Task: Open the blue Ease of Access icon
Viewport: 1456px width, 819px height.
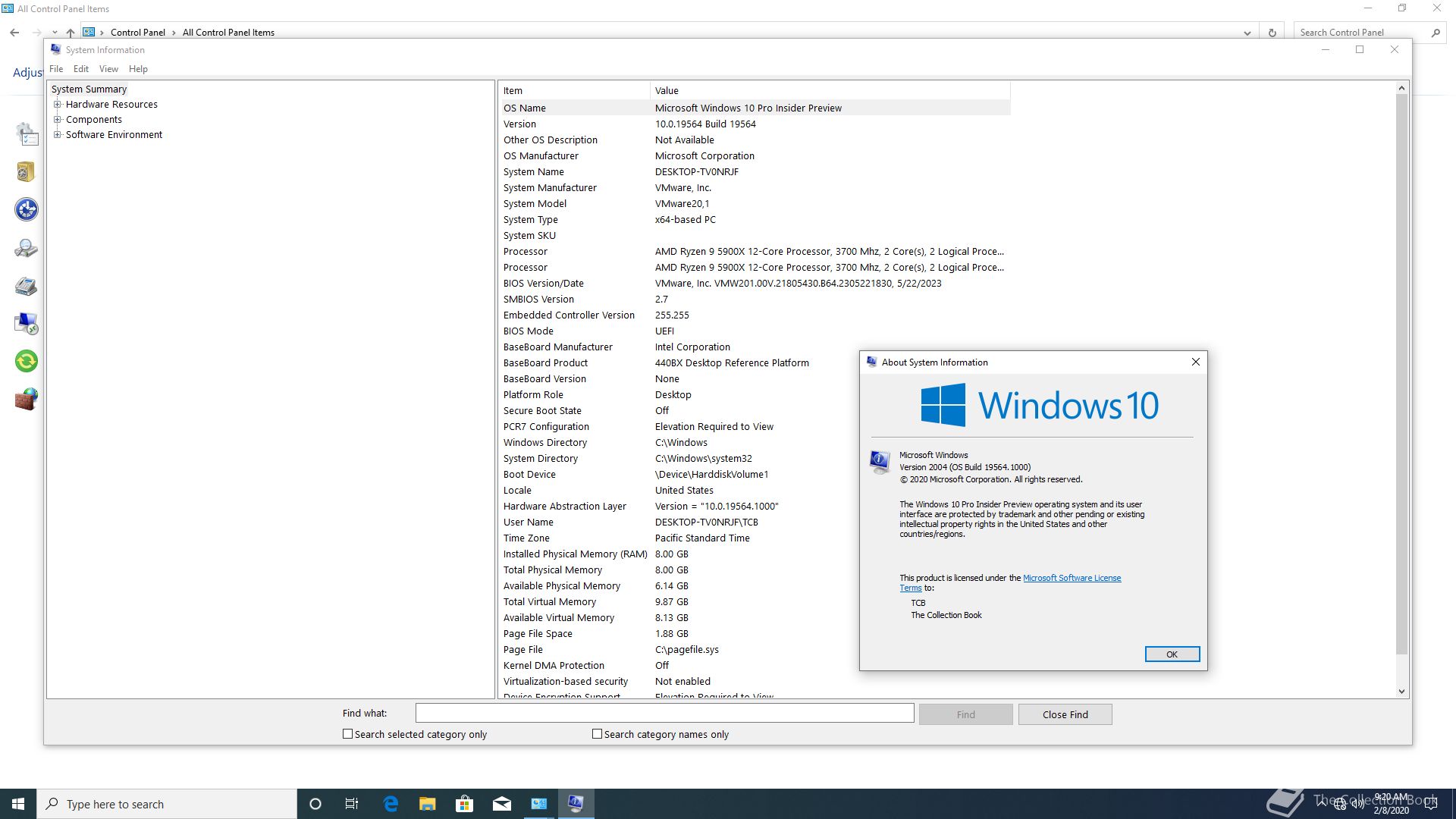Action: (x=27, y=210)
